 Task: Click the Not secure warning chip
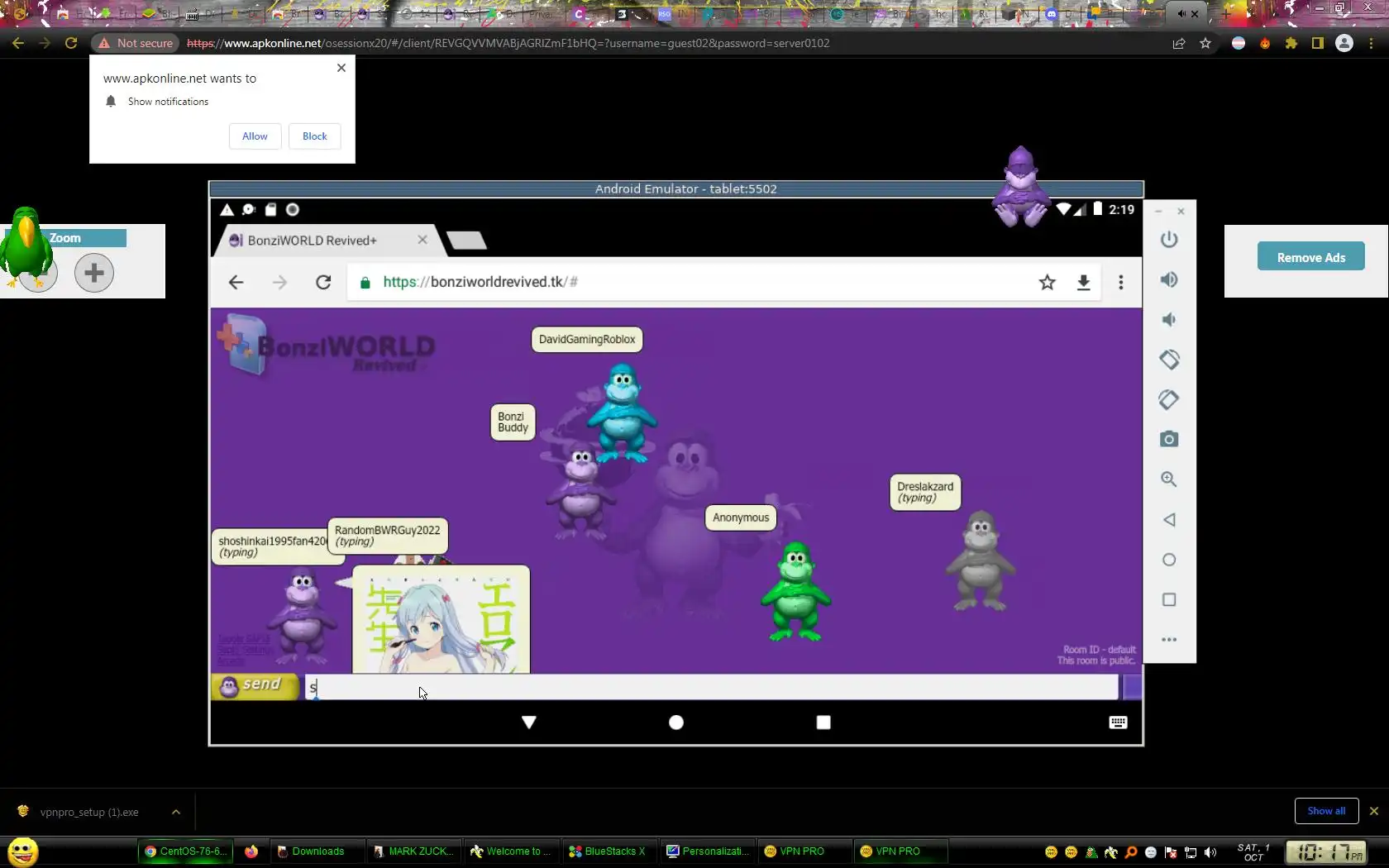click(136, 43)
